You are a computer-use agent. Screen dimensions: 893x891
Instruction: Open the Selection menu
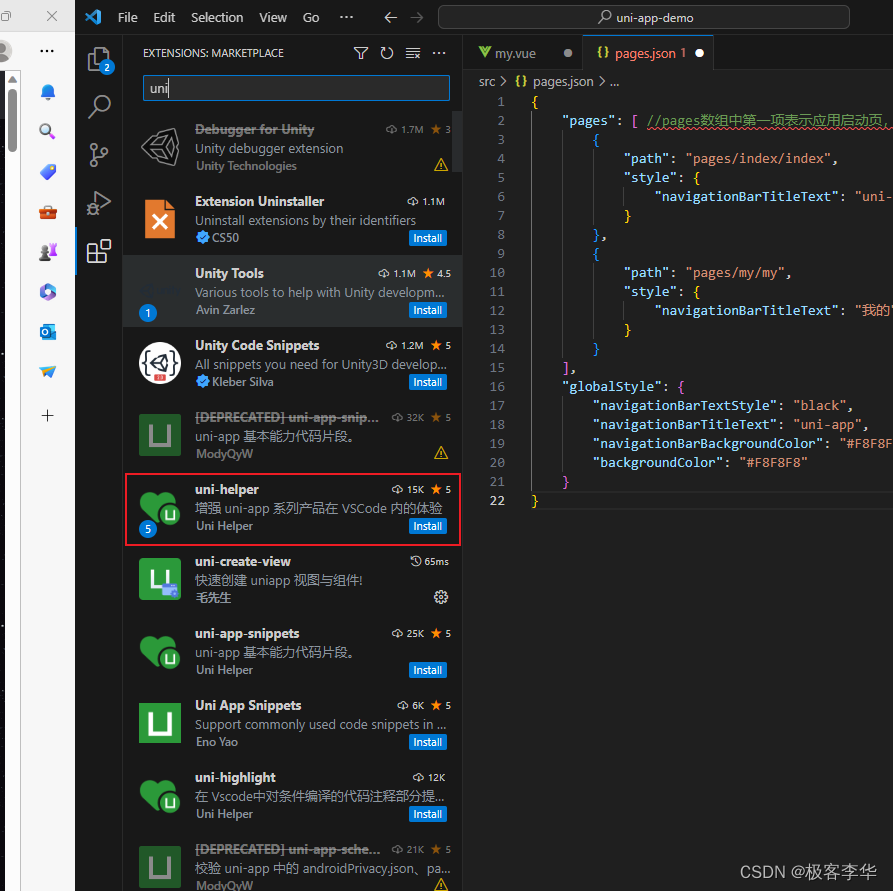(217, 18)
